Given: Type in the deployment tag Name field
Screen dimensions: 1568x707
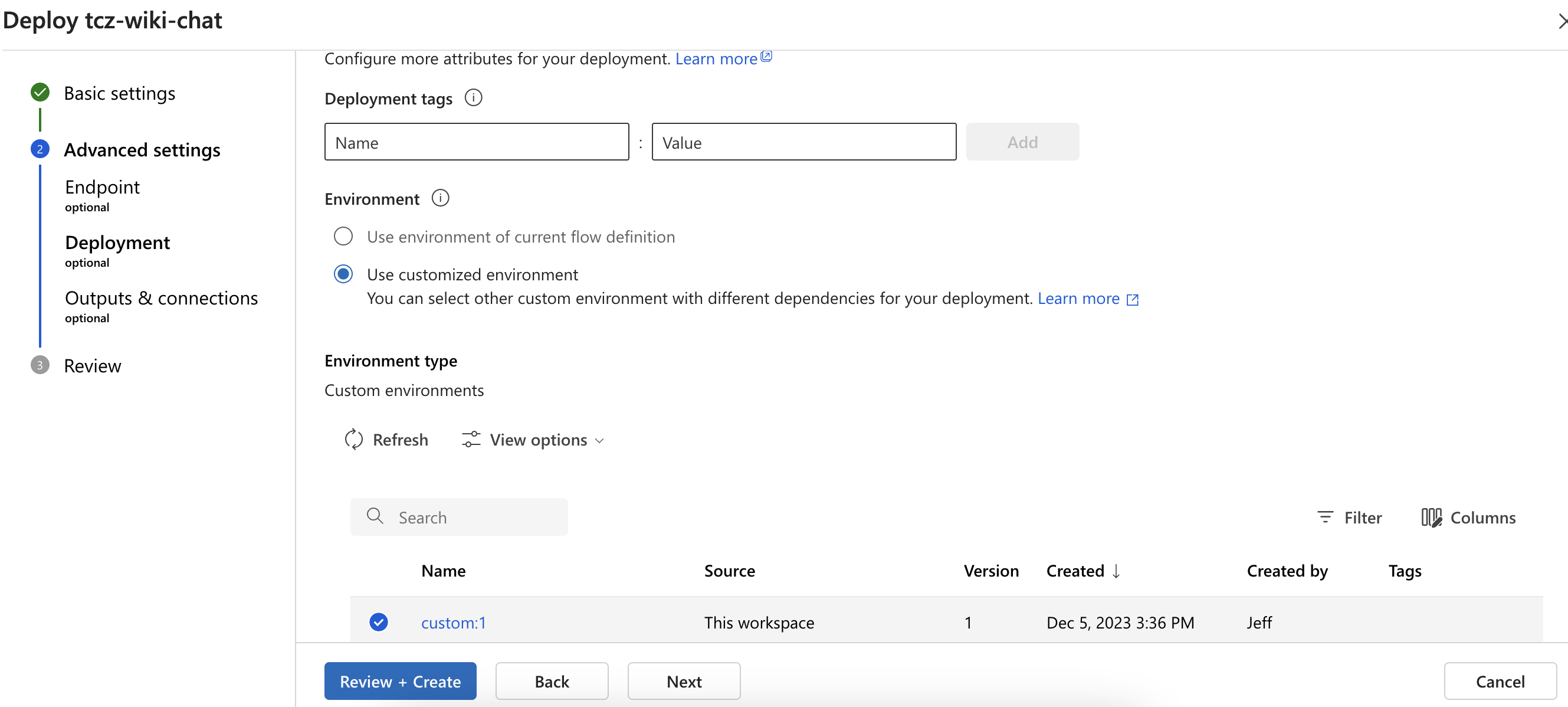Looking at the screenshot, I should click(x=476, y=141).
